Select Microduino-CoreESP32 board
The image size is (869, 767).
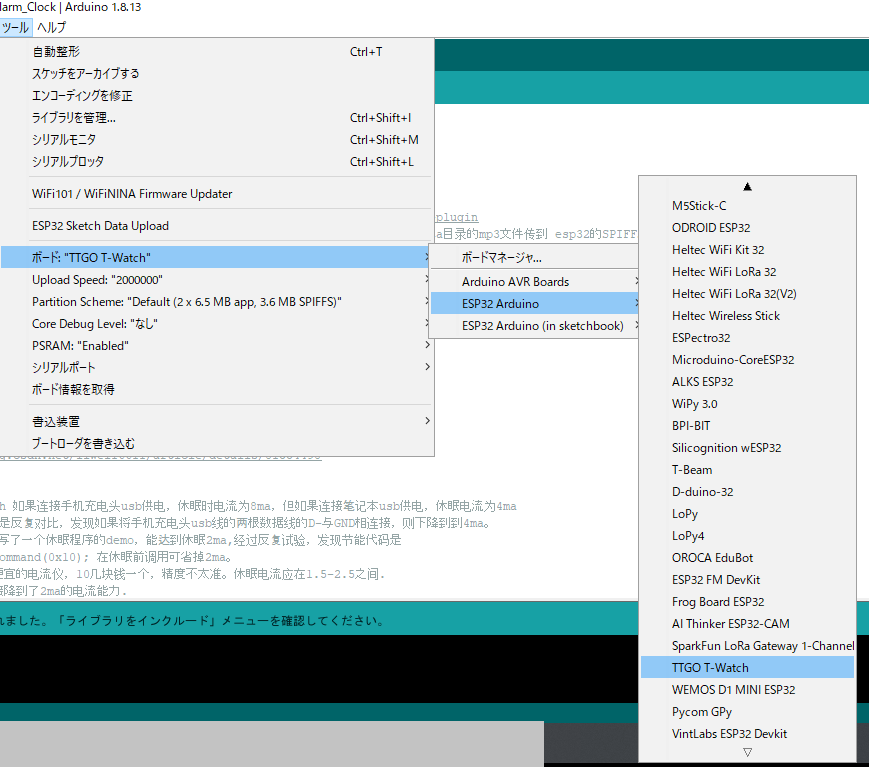pos(747,360)
